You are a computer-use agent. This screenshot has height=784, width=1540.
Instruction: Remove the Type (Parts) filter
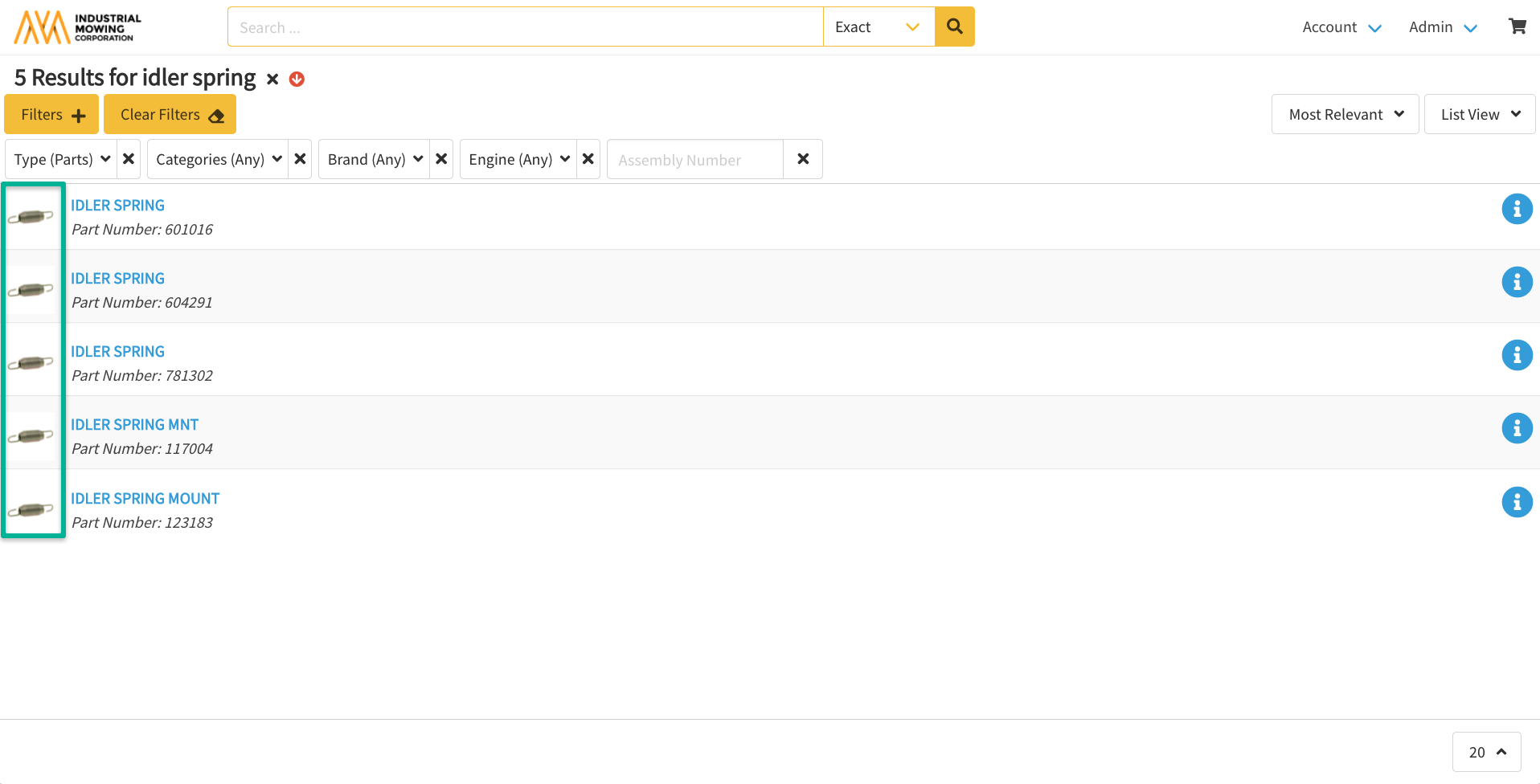click(129, 159)
